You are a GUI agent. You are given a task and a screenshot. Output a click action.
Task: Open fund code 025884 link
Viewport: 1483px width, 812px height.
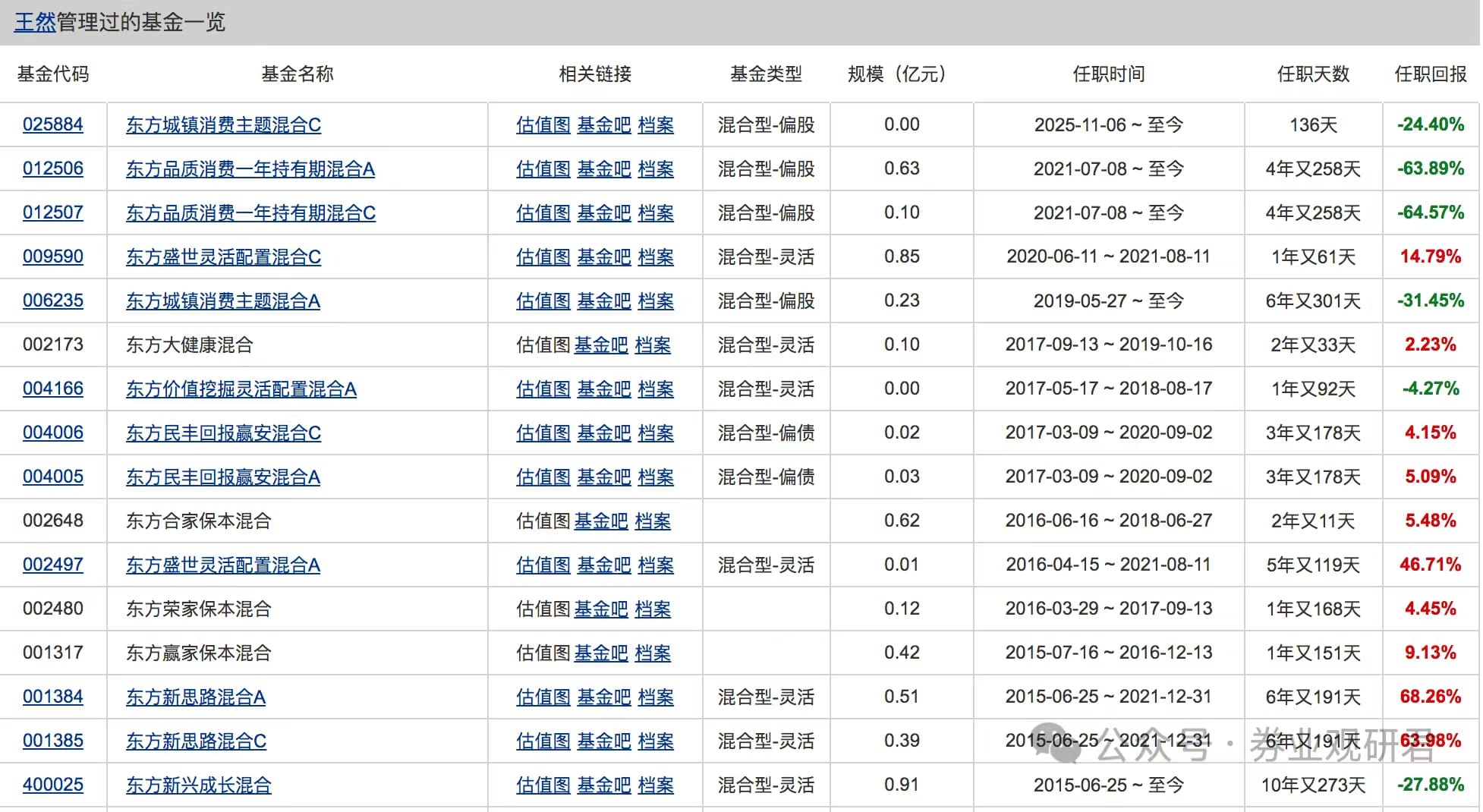(x=52, y=124)
